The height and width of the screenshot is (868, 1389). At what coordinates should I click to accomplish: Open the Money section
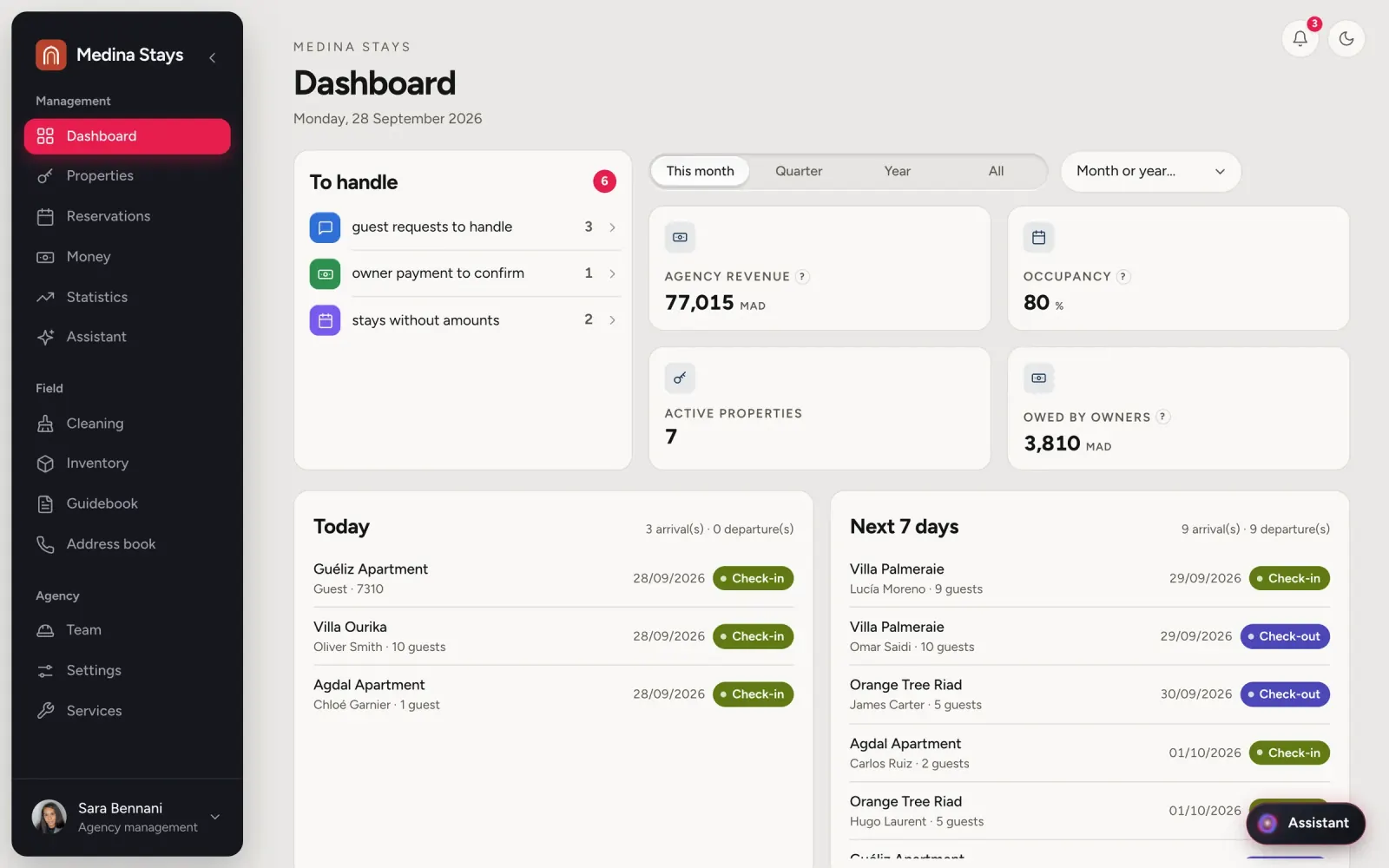pyautogui.click(x=128, y=257)
